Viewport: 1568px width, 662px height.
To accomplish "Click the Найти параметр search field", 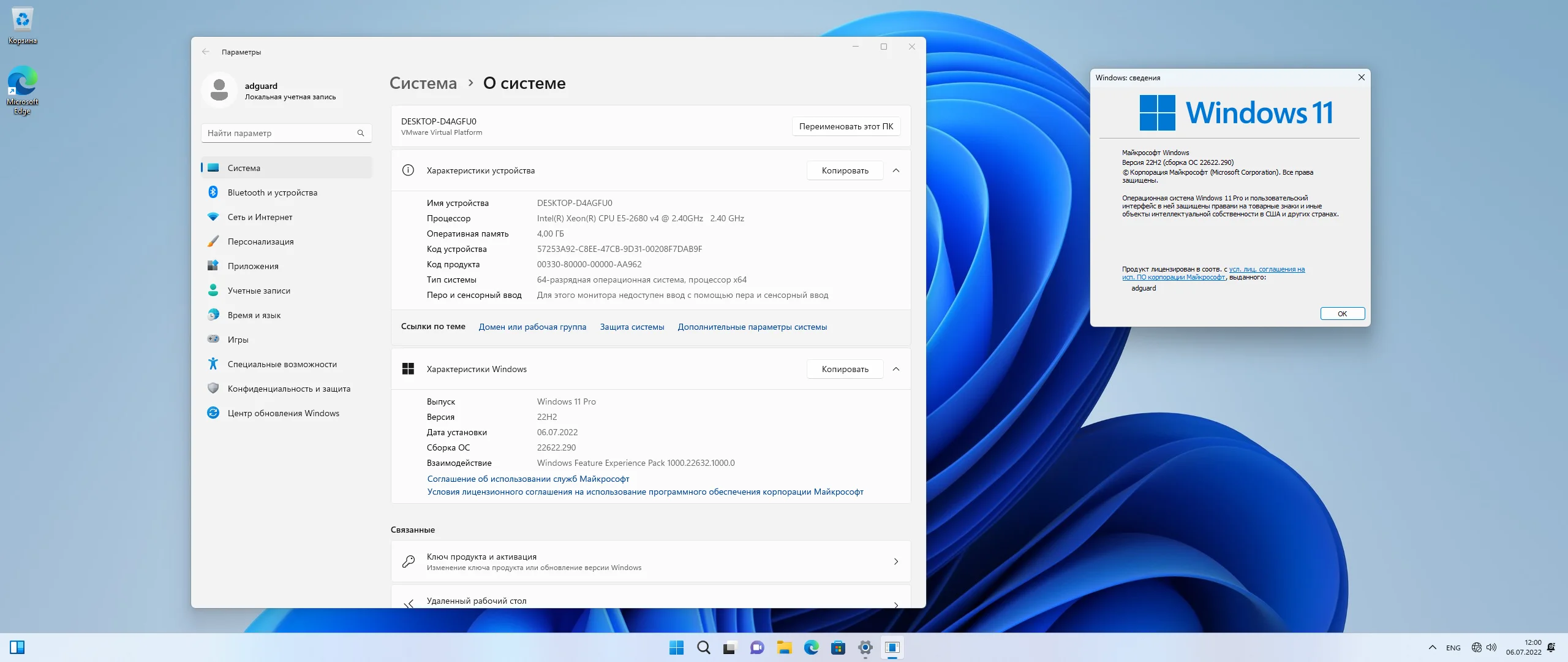I will coord(282,133).
